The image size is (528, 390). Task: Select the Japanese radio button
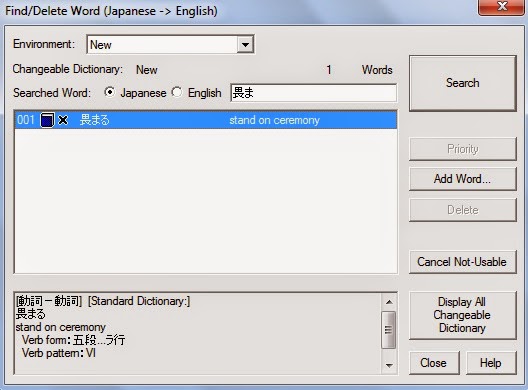[109, 92]
